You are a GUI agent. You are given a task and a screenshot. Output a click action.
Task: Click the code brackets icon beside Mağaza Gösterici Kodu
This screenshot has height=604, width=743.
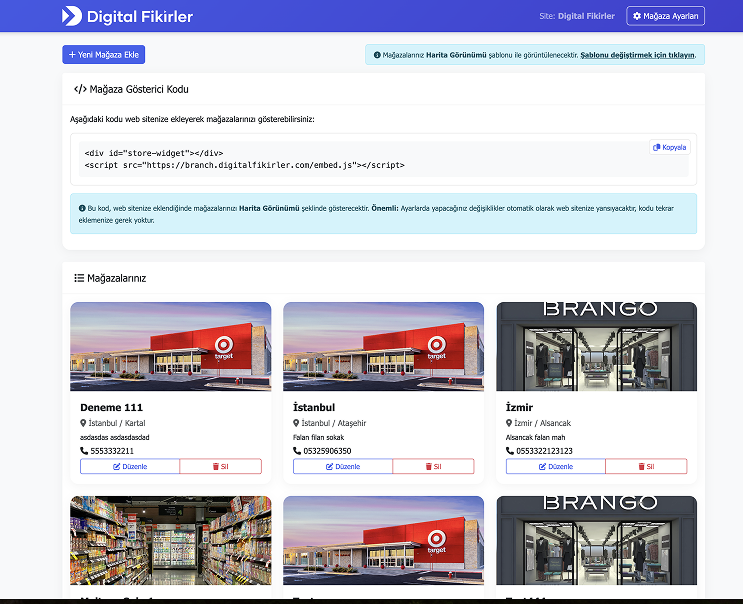coord(80,89)
